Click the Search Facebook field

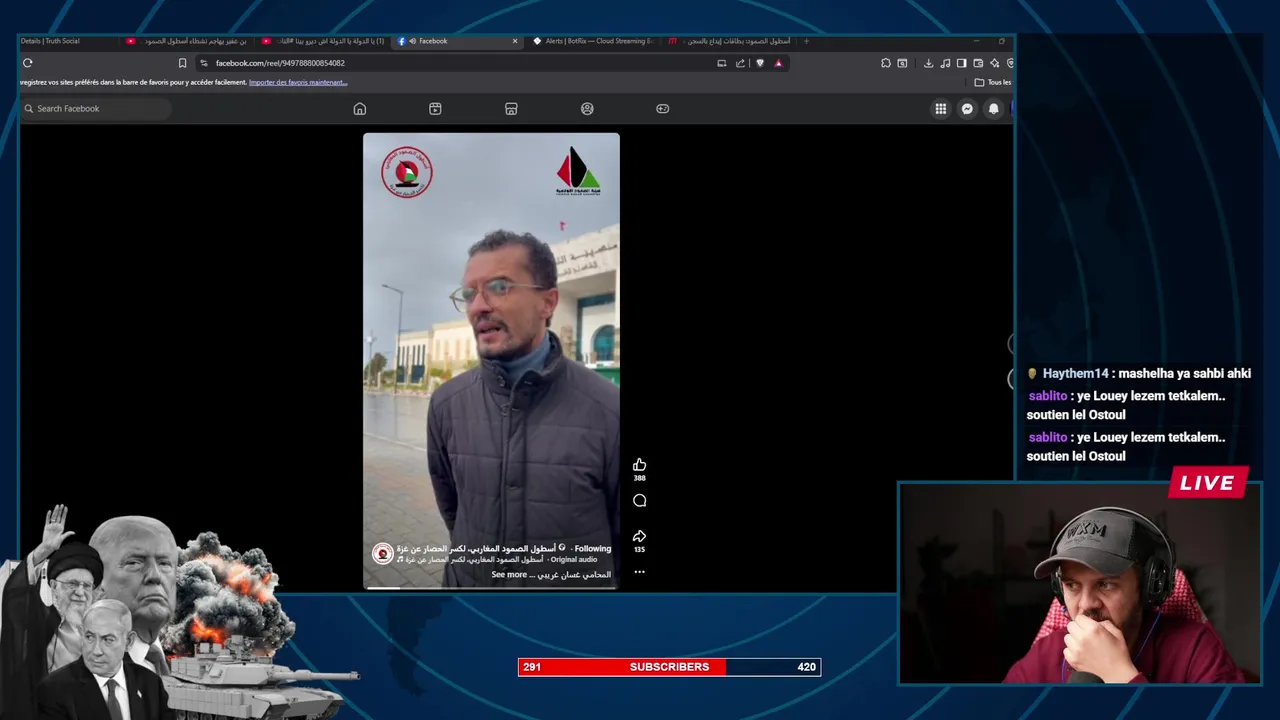[96, 109]
